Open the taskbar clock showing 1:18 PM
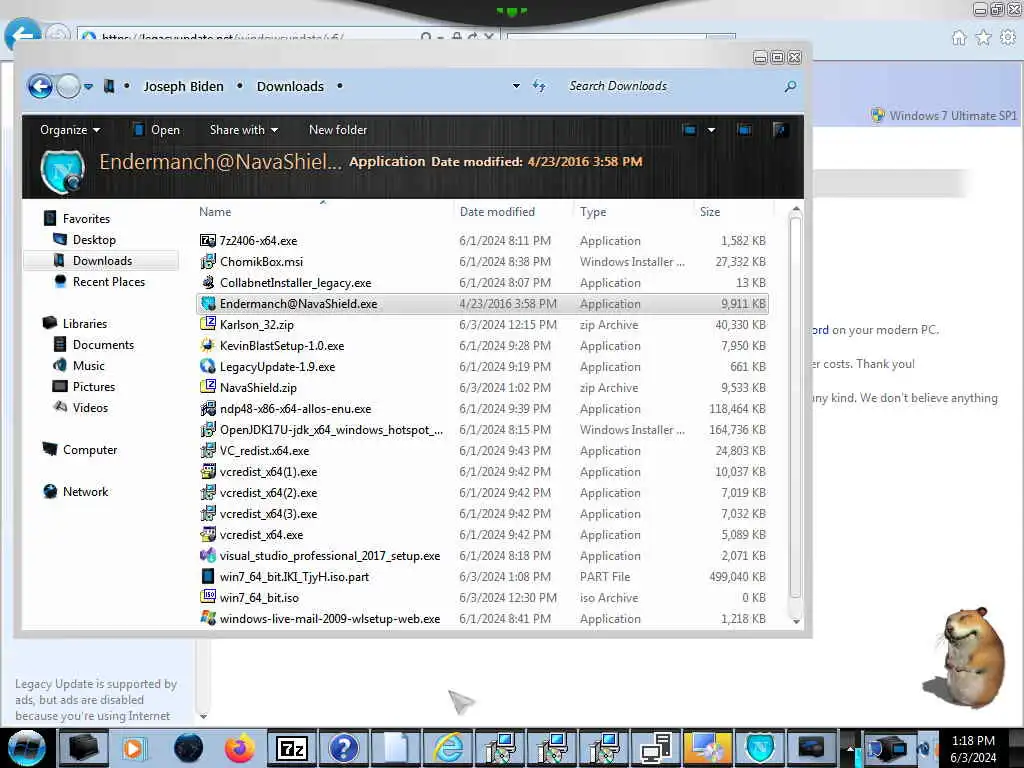The width and height of the screenshot is (1024, 768). click(973, 748)
